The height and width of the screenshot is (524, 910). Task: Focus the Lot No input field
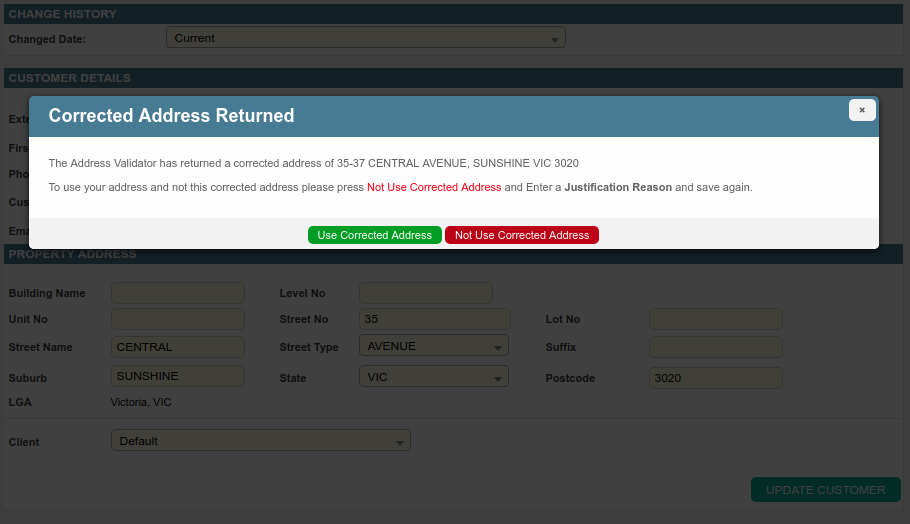[715, 319]
